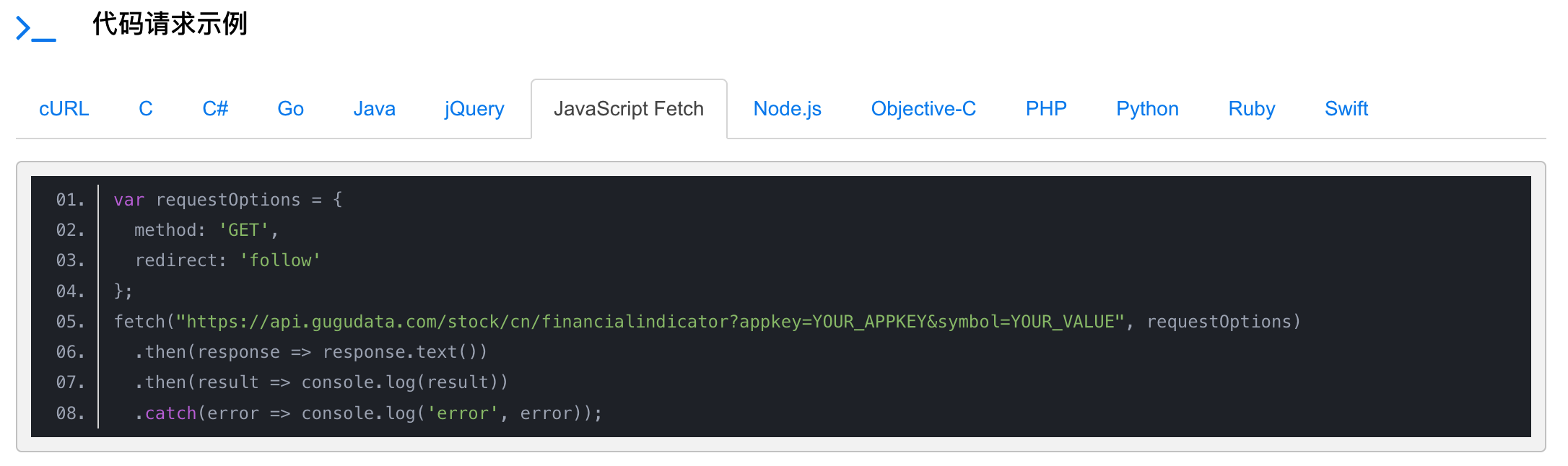This screenshot has width=1568, height=466.
Task: Open the PHP tab
Action: (1046, 109)
